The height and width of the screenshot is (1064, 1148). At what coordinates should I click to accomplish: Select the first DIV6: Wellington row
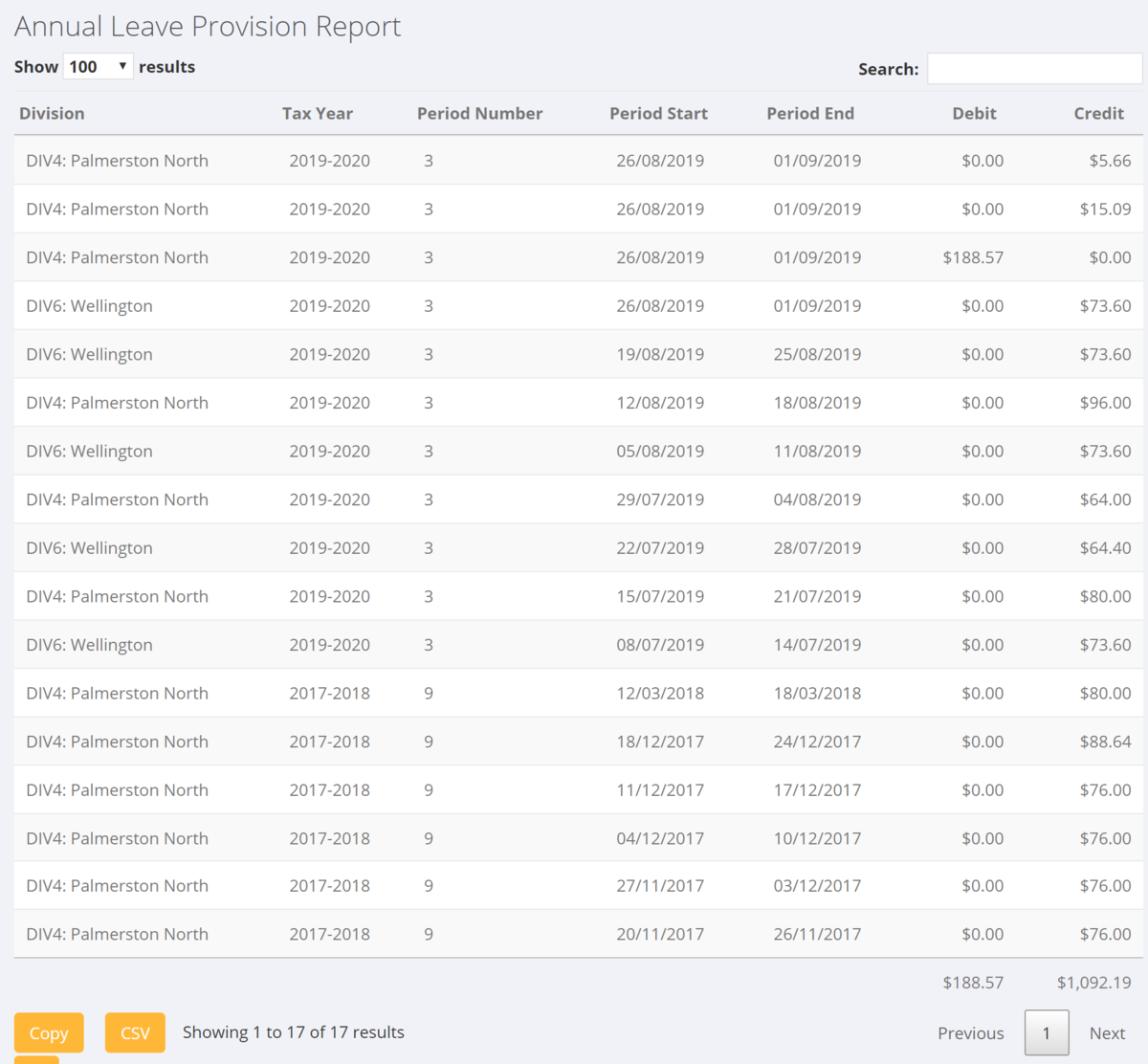coord(89,305)
